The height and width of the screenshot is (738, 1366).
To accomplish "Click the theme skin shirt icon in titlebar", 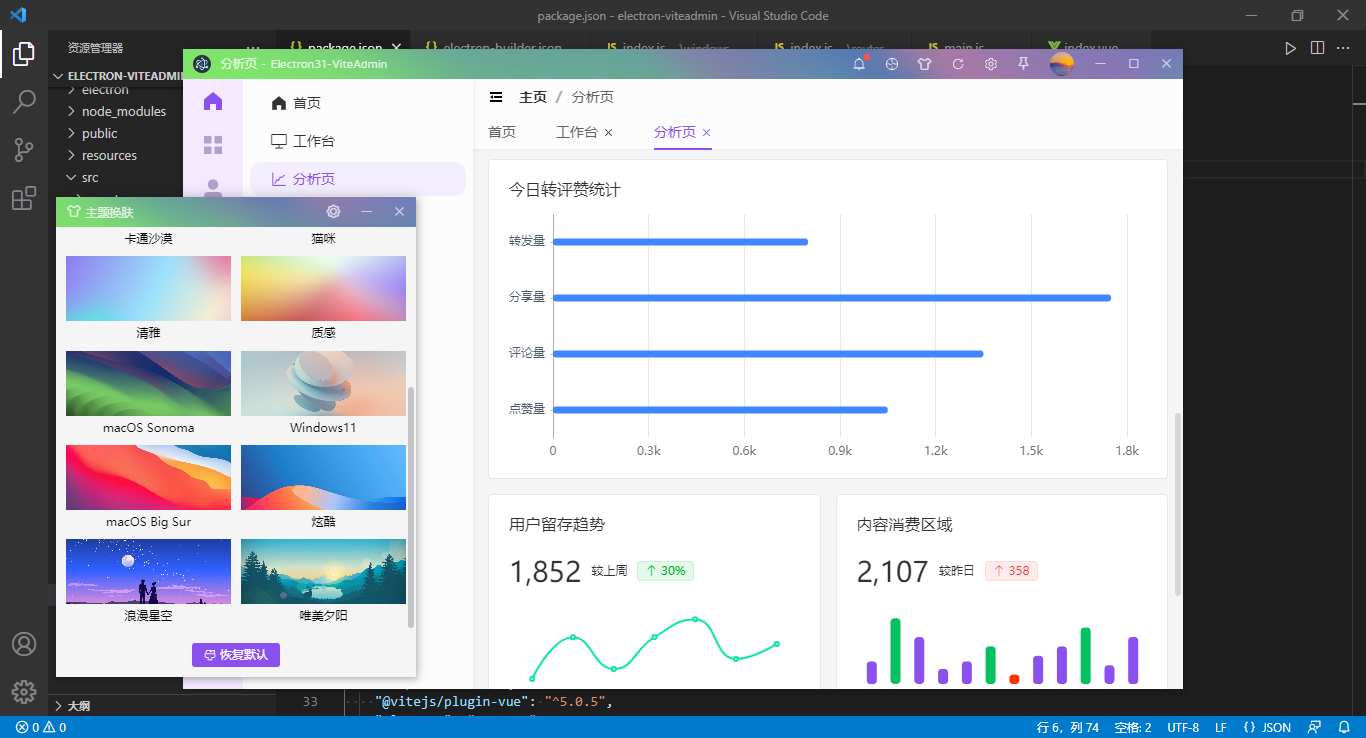I will (924, 63).
